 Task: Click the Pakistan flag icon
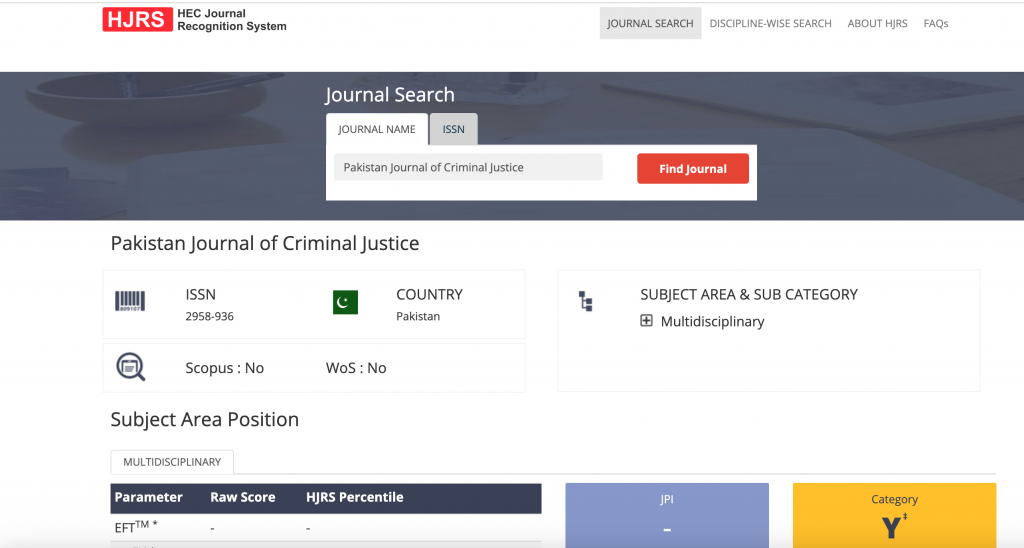coord(345,302)
